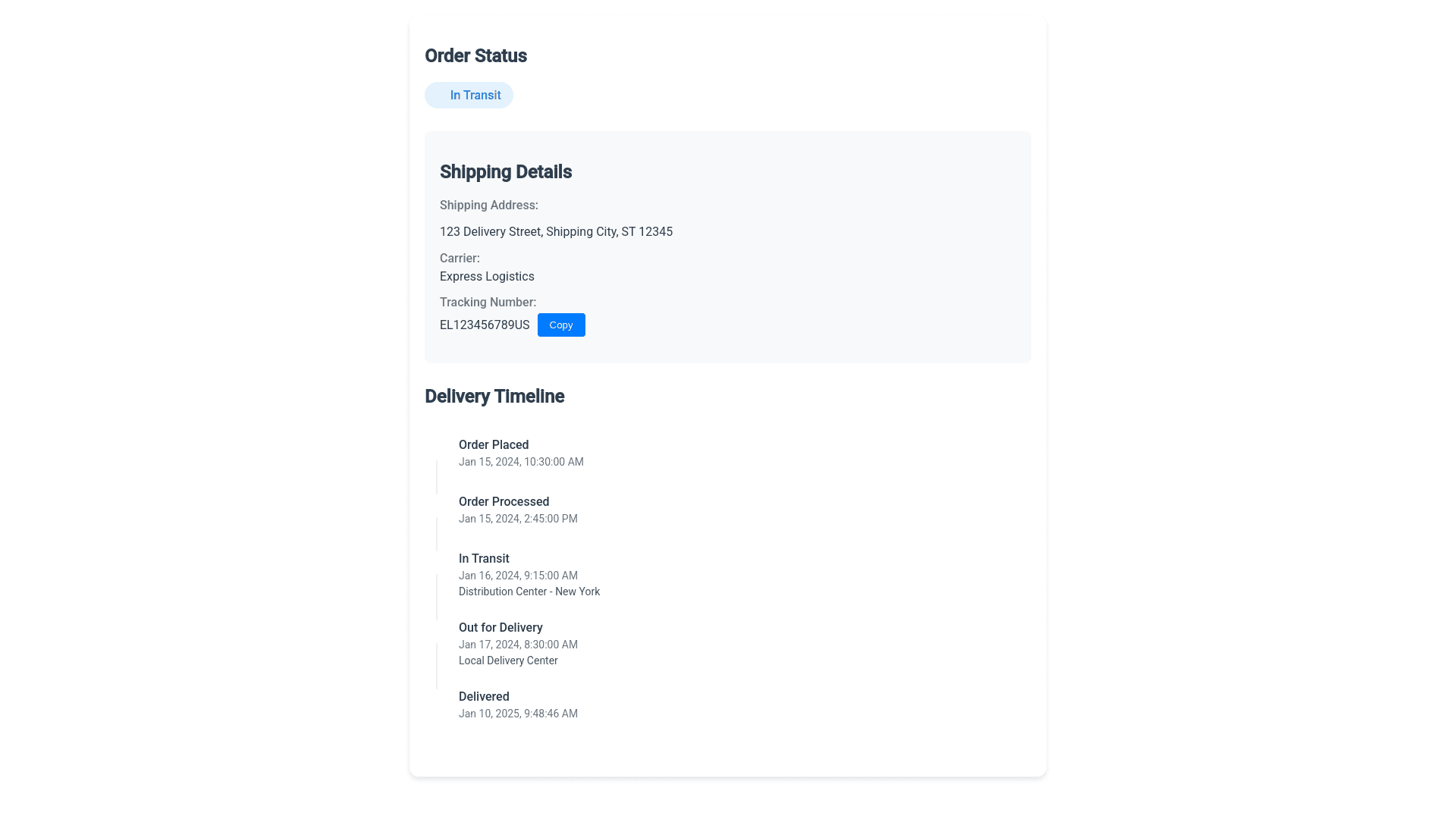Select the Out for Delivery timeline entry

point(500,627)
